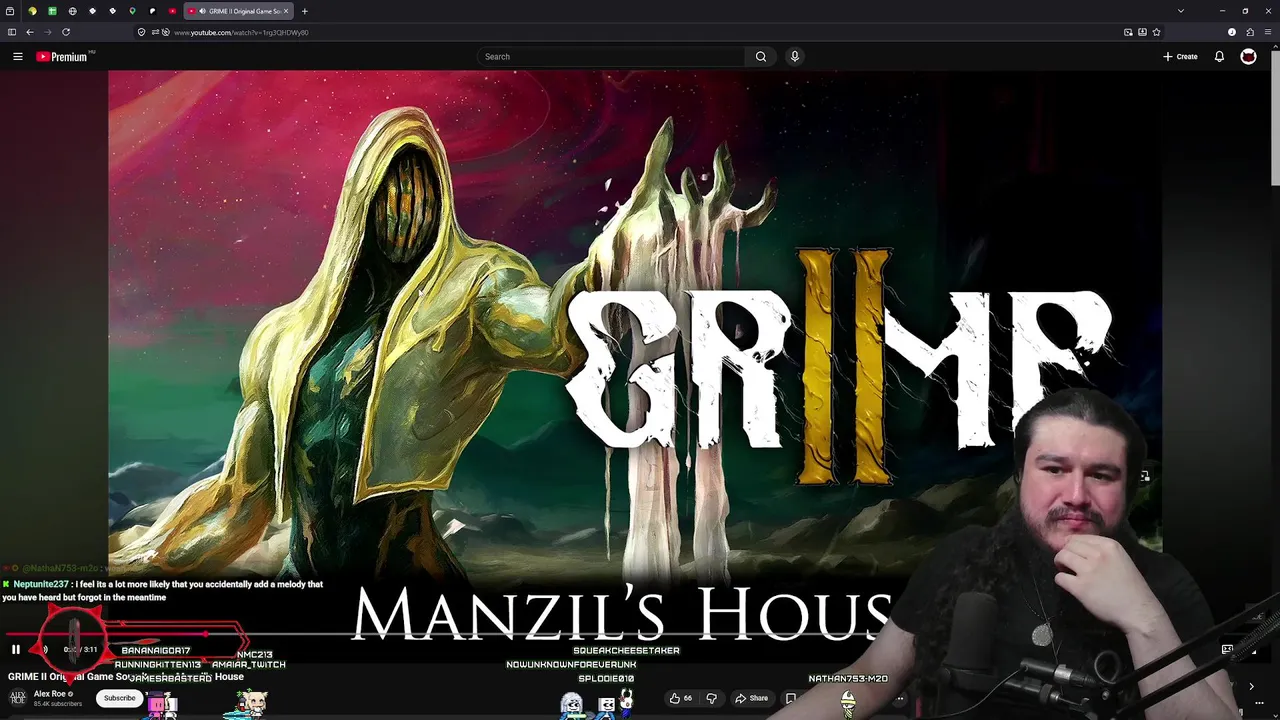Click the Create button
Viewport: 1280px width, 720px height.
1180,57
